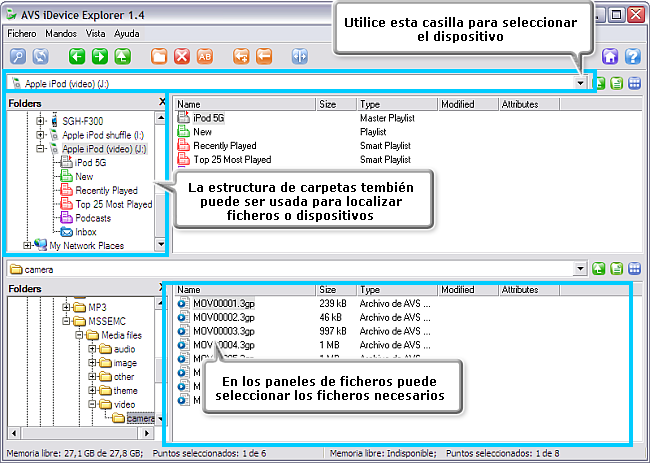650x463 pixels.
Task: Click the orange AB rename icon
Action: point(205,56)
